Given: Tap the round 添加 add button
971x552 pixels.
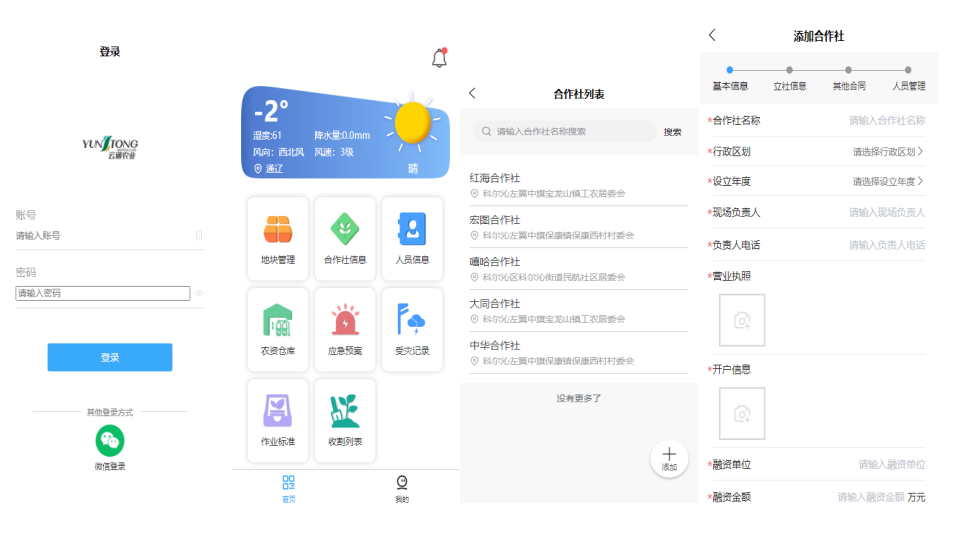Looking at the screenshot, I should [669, 458].
